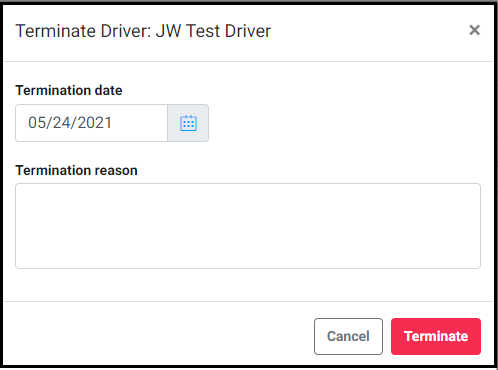
Task: Confirm with the red Terminate button
Action: [436, 336]
